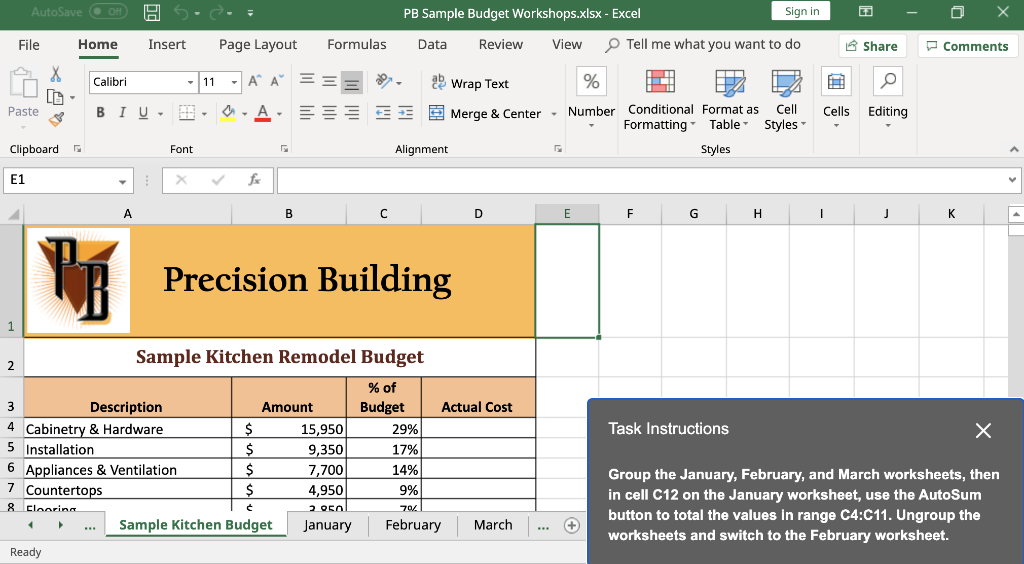
Task: Open Merge & Center dropdown arrow
Action: click(554, 114)
